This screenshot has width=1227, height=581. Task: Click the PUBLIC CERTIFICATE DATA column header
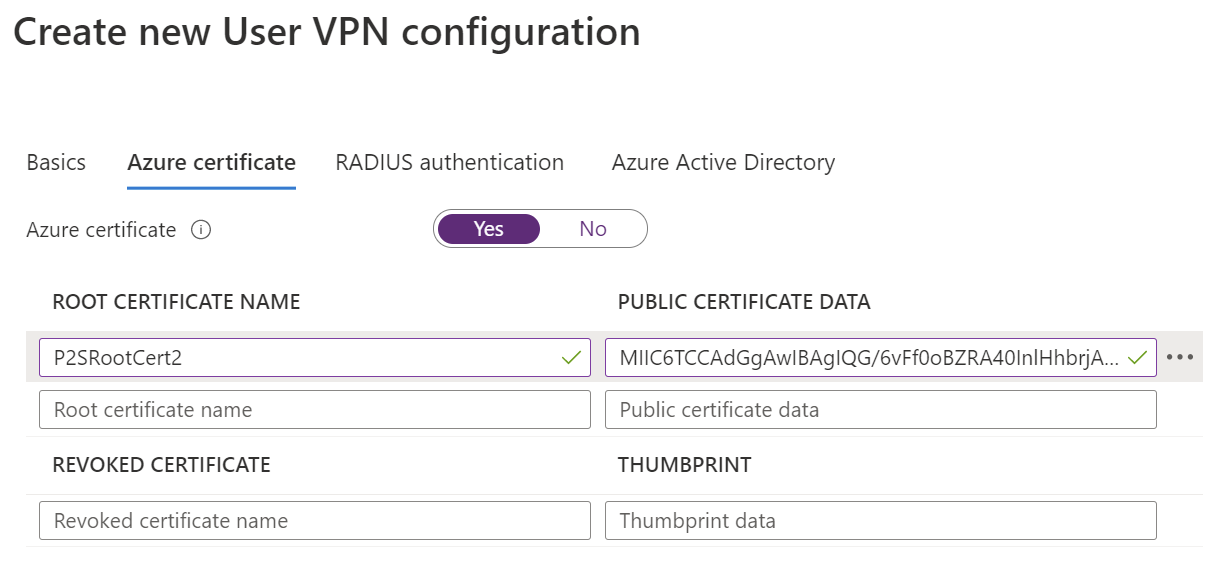744,302
